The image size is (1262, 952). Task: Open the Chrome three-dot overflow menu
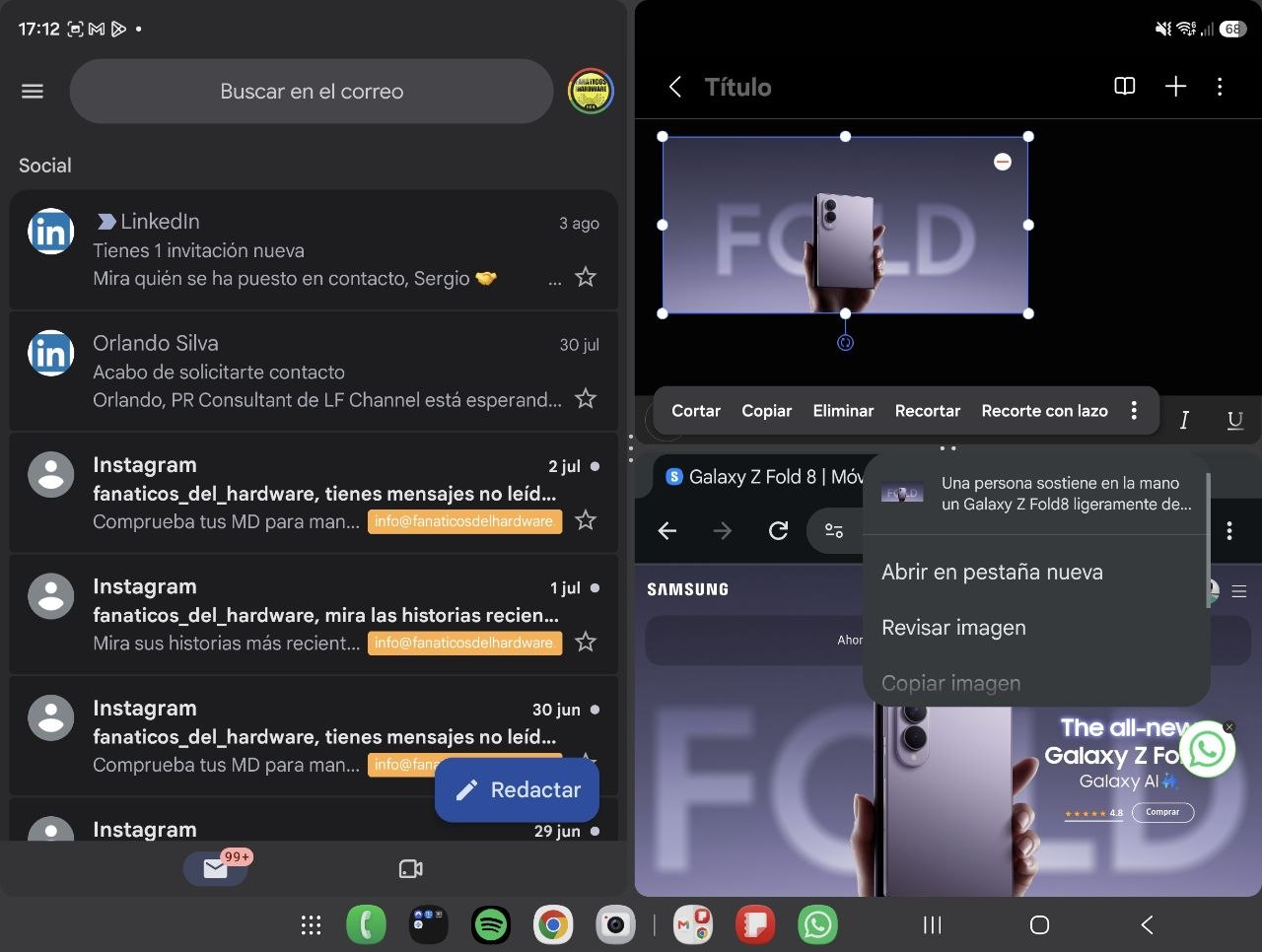point(1229,531)
